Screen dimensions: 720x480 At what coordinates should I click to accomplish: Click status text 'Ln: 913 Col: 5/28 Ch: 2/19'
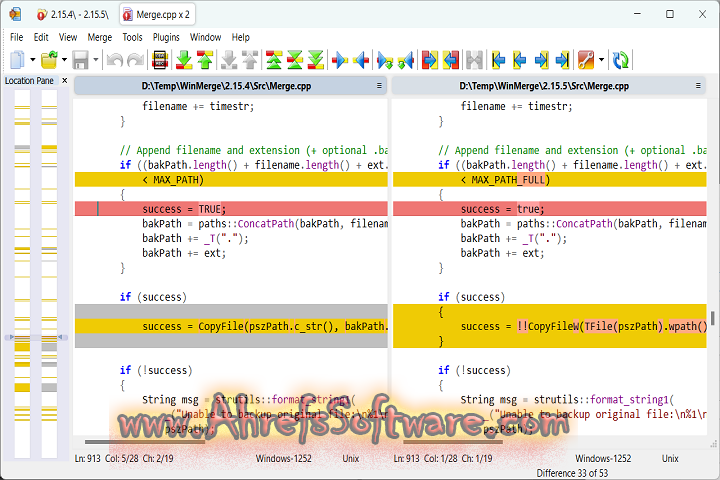click(124, 458)
